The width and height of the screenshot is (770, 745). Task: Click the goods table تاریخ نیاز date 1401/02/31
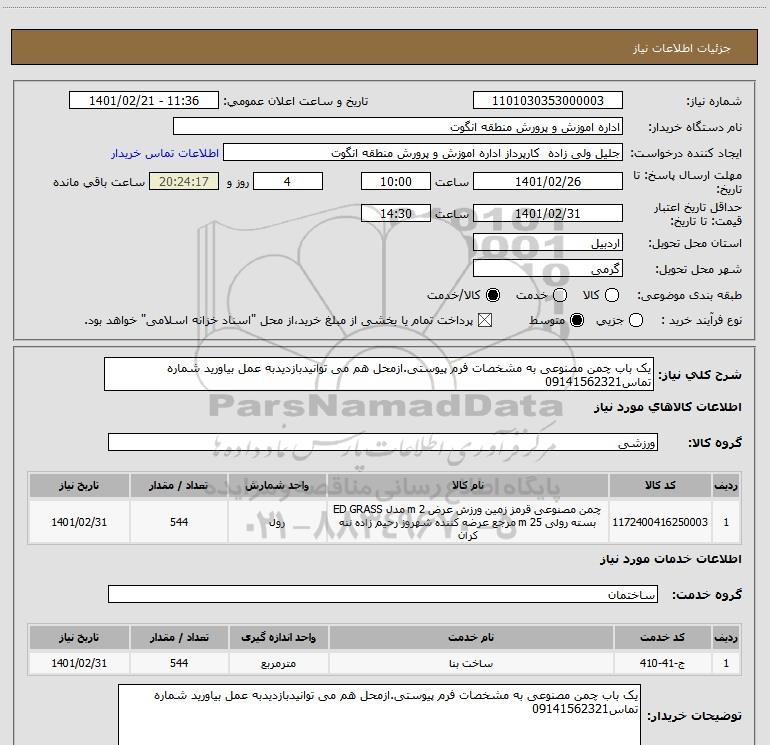79,522
